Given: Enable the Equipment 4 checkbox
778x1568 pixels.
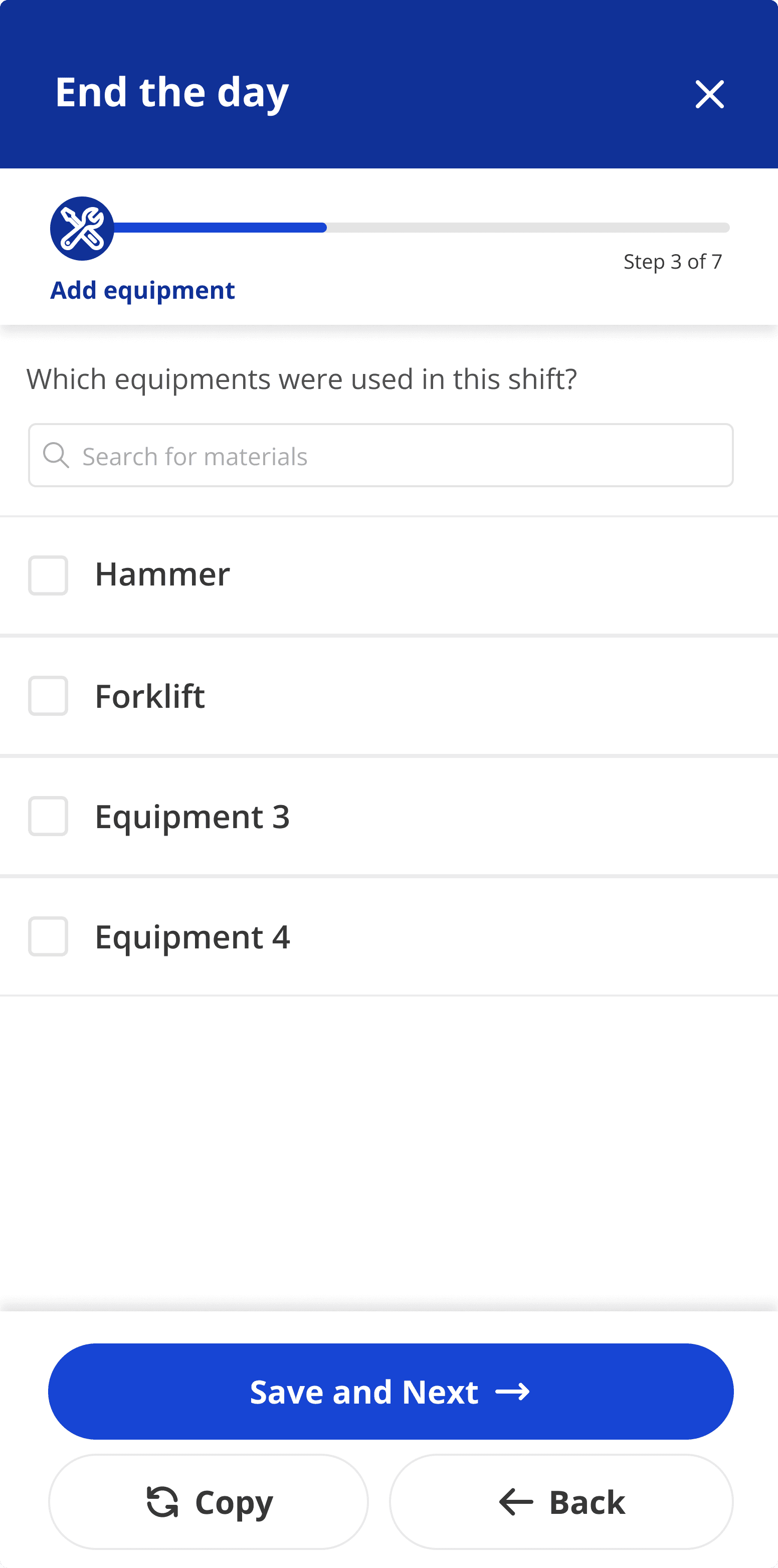Looking at the screenshot, I should click(x=48, y=937).
